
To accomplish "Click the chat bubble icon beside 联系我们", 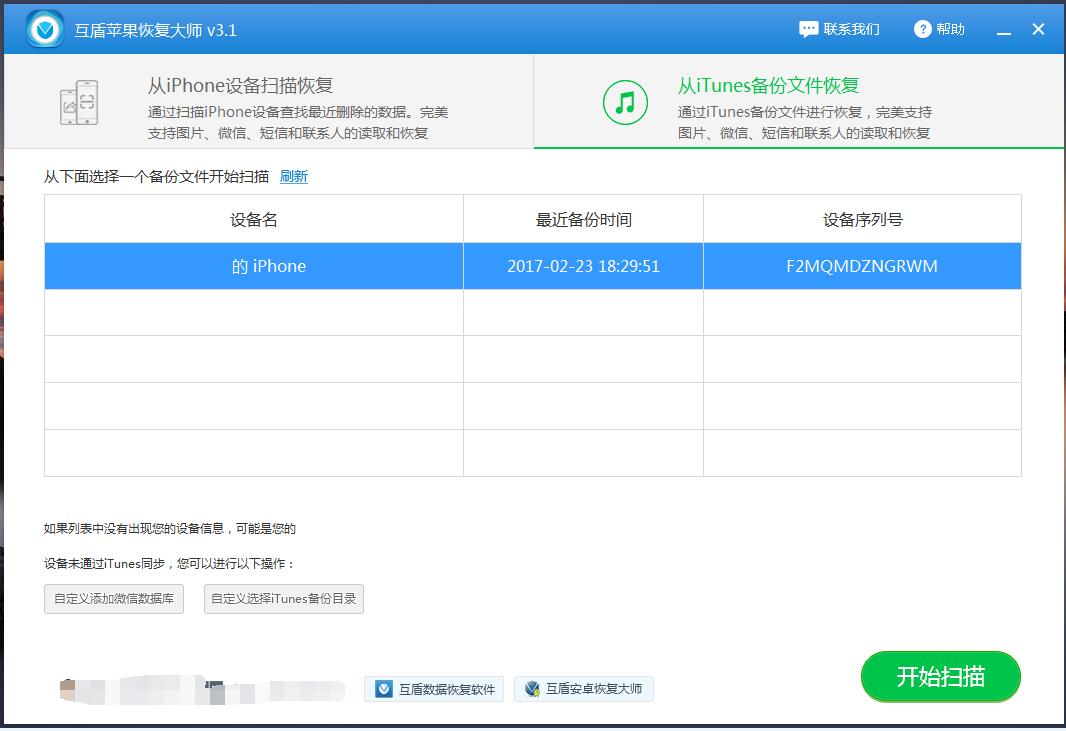I will tap(807, 29).
